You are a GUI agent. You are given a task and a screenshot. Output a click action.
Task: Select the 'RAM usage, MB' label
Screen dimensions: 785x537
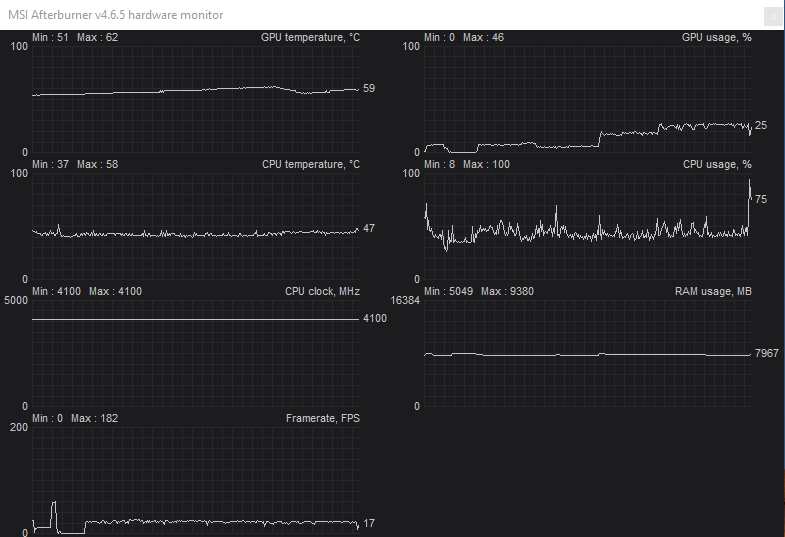[x=713, y=291]
